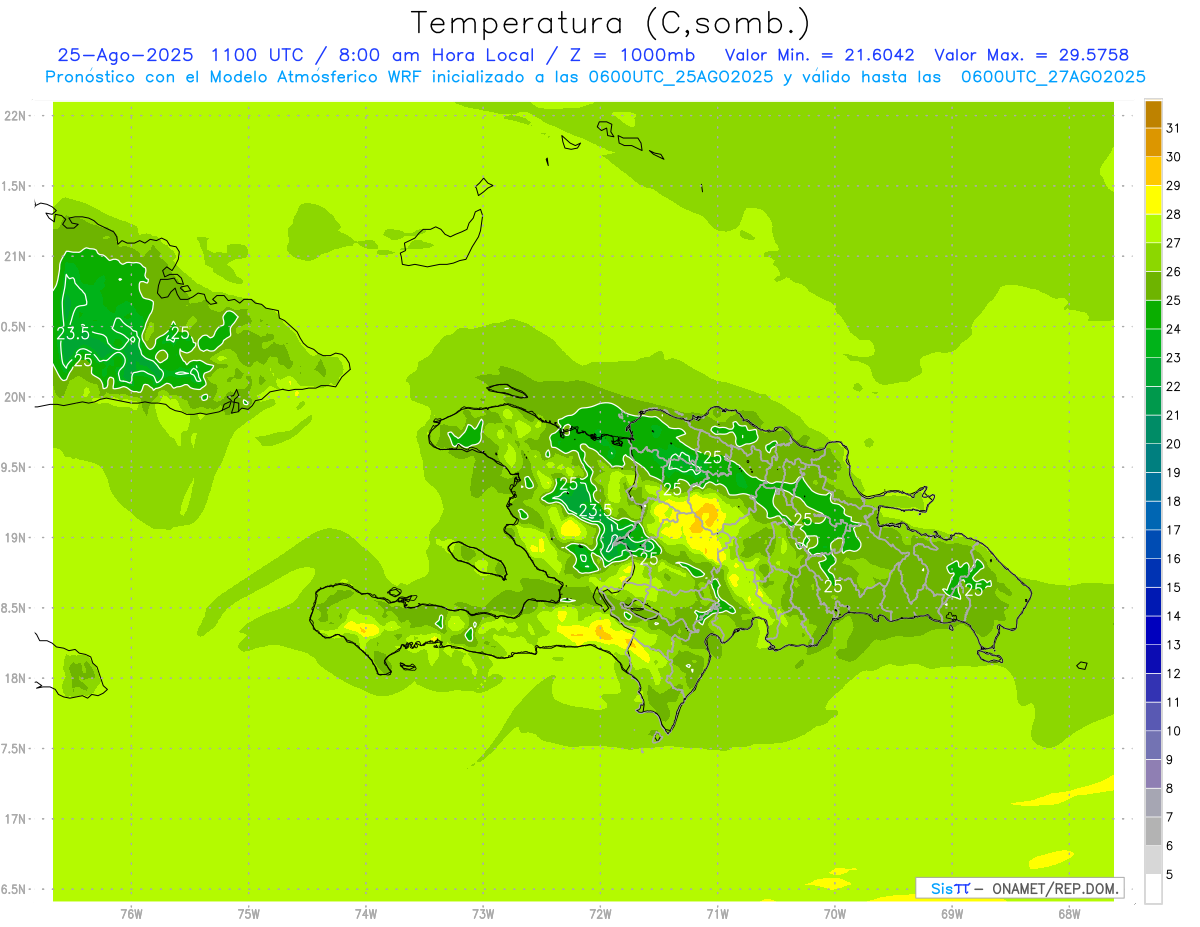Pick the blue legend swatch between 15 and 16
This screenshot has height=927, width=1200.
point(1153,573)
